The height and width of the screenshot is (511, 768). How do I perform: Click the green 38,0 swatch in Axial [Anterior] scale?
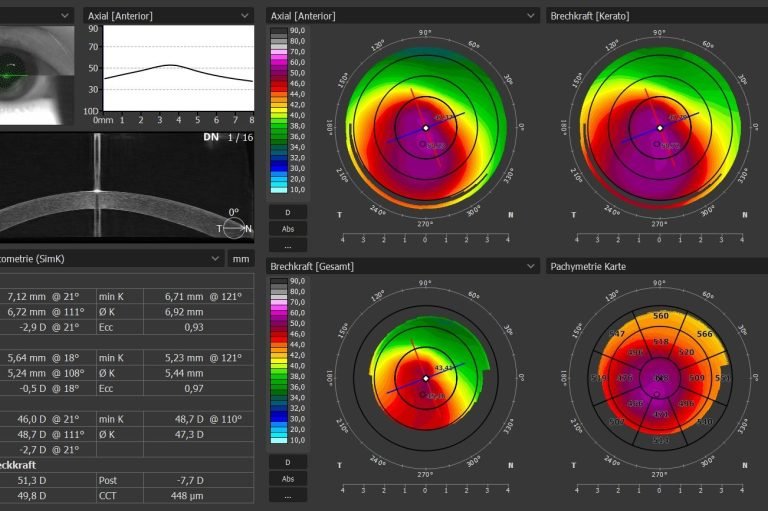[x=279, y=126]
